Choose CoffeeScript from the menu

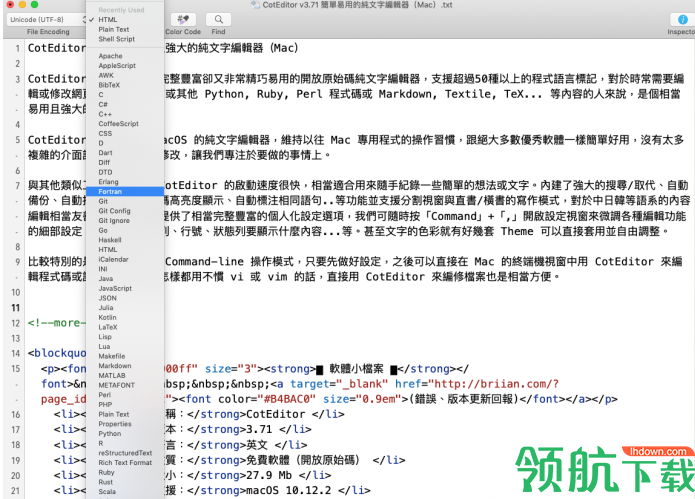pyautogui.click(x=118, y=124)
